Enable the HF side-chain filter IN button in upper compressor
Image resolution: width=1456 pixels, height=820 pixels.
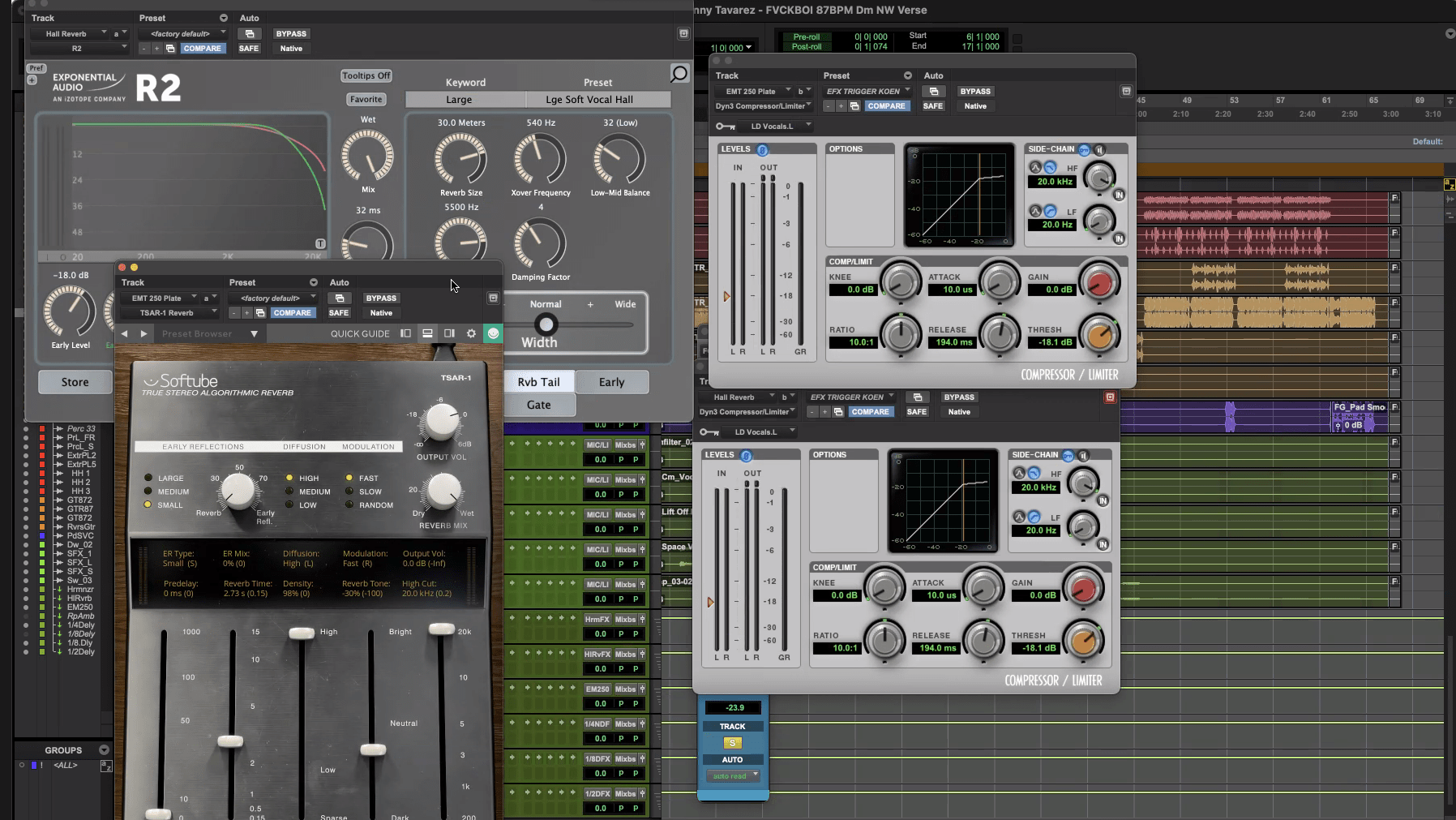pyautogui.click(x=1119, y=195)
